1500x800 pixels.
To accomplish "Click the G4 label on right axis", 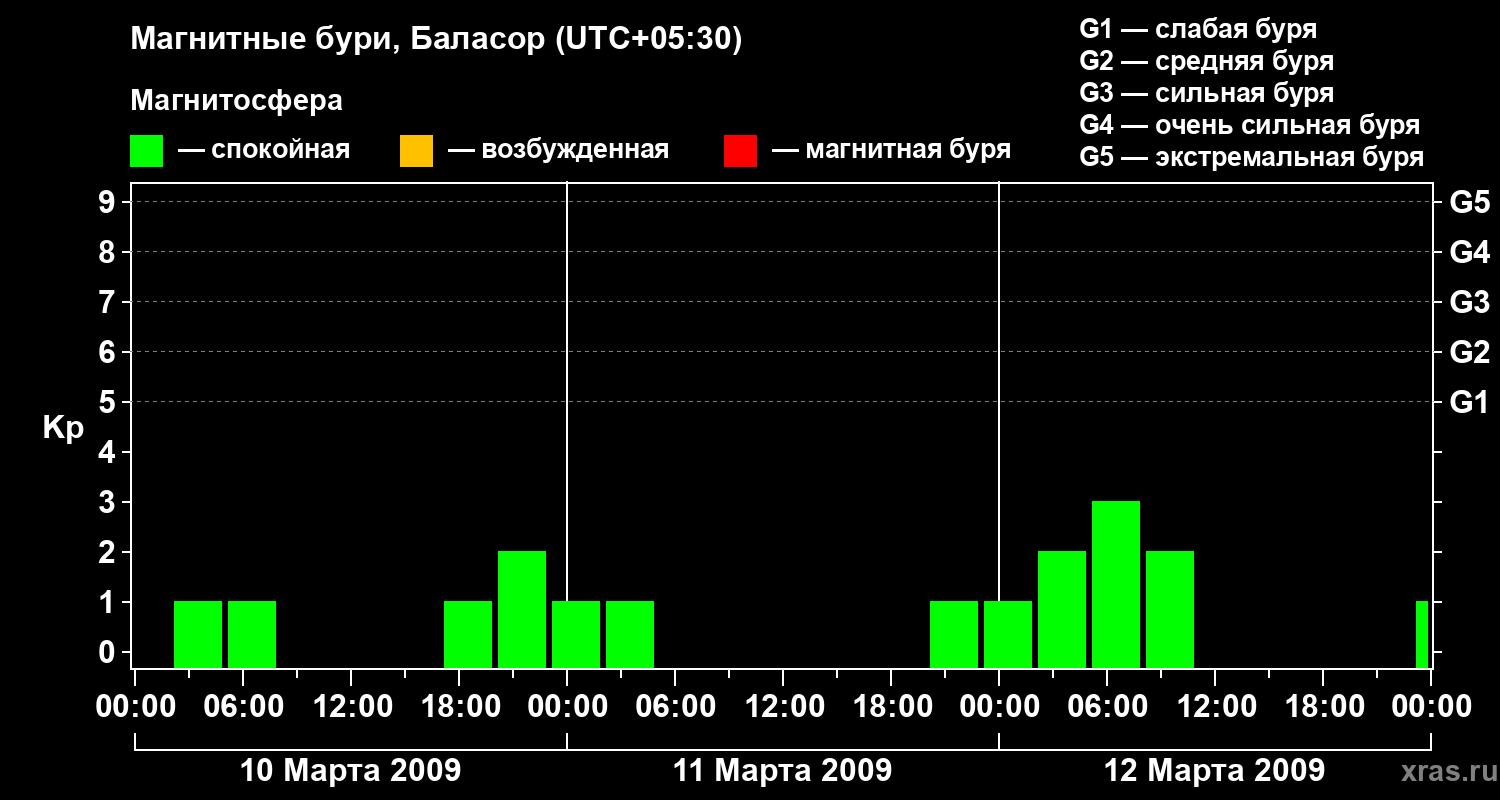I will point(1469,252).
